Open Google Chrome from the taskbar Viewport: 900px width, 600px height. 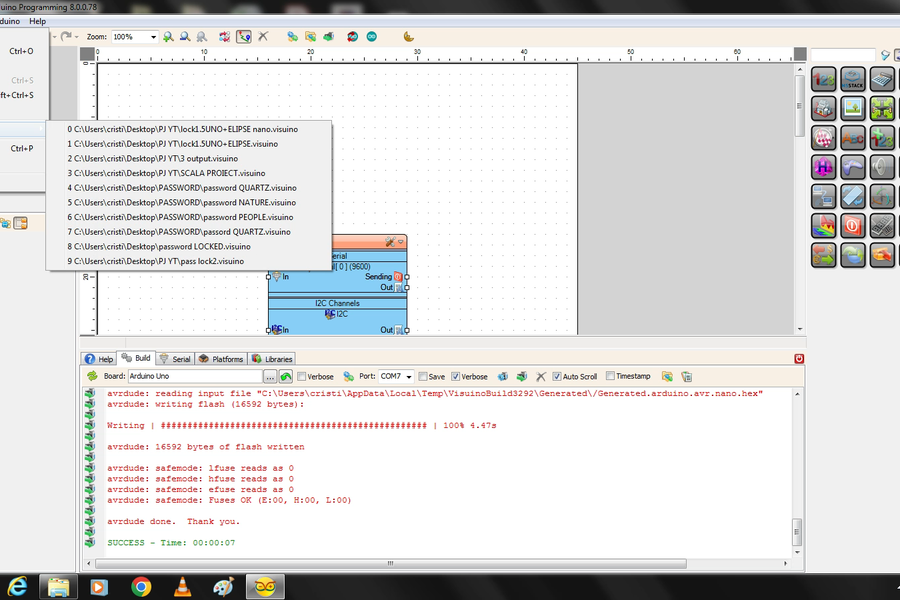141,587
